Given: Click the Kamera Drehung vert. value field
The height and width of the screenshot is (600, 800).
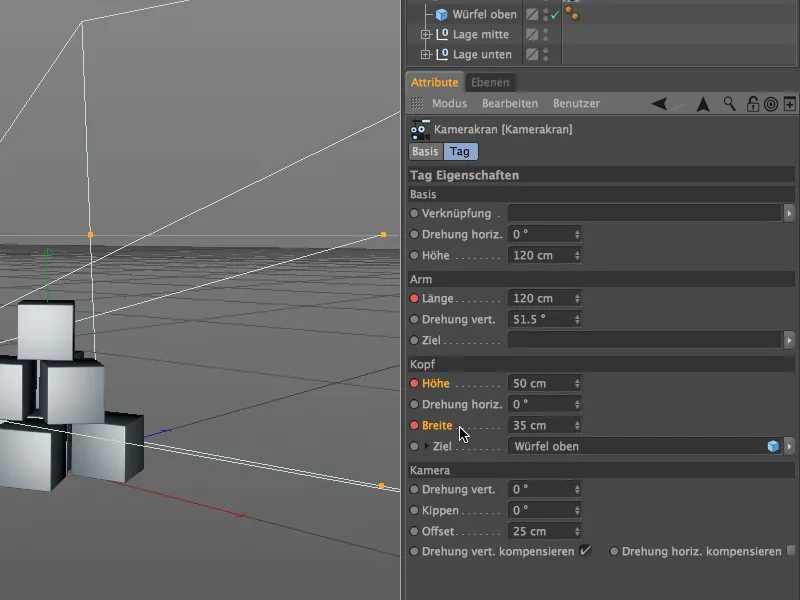Looking at the screenshot, I should 544,489.
